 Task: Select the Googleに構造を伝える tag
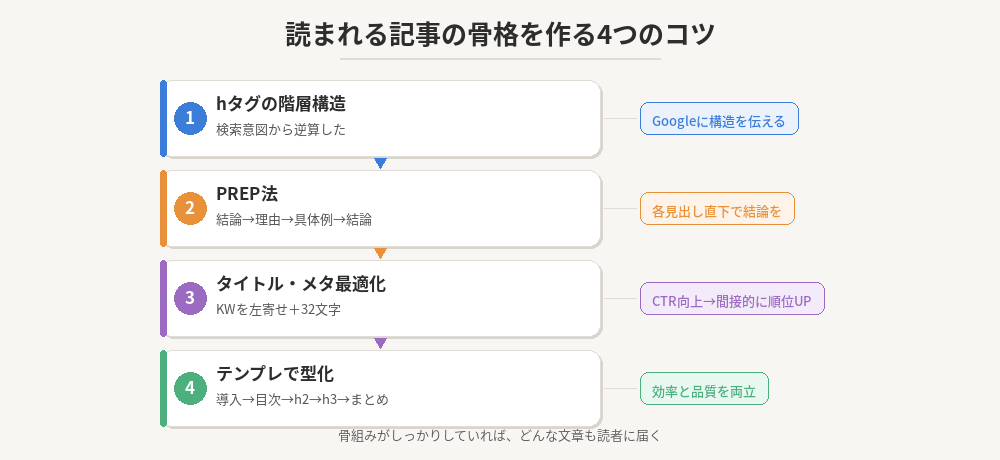coord(719,119)
